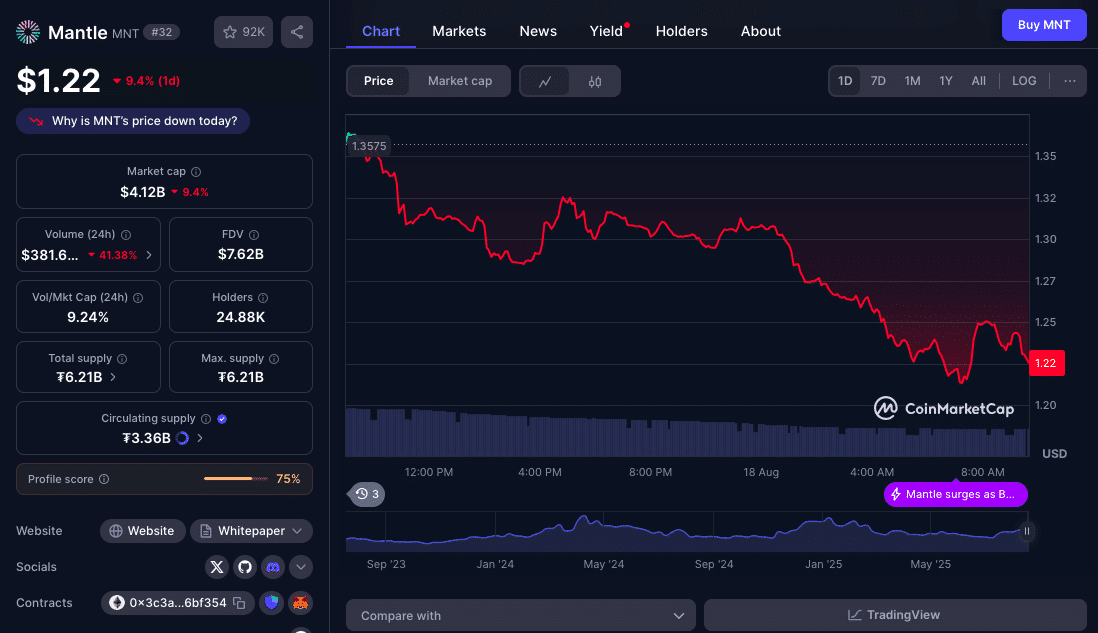This screenshot has width=1098, height=633.
Task: Click 'Why is MNT's price down today?'
Action: [133, 121]
